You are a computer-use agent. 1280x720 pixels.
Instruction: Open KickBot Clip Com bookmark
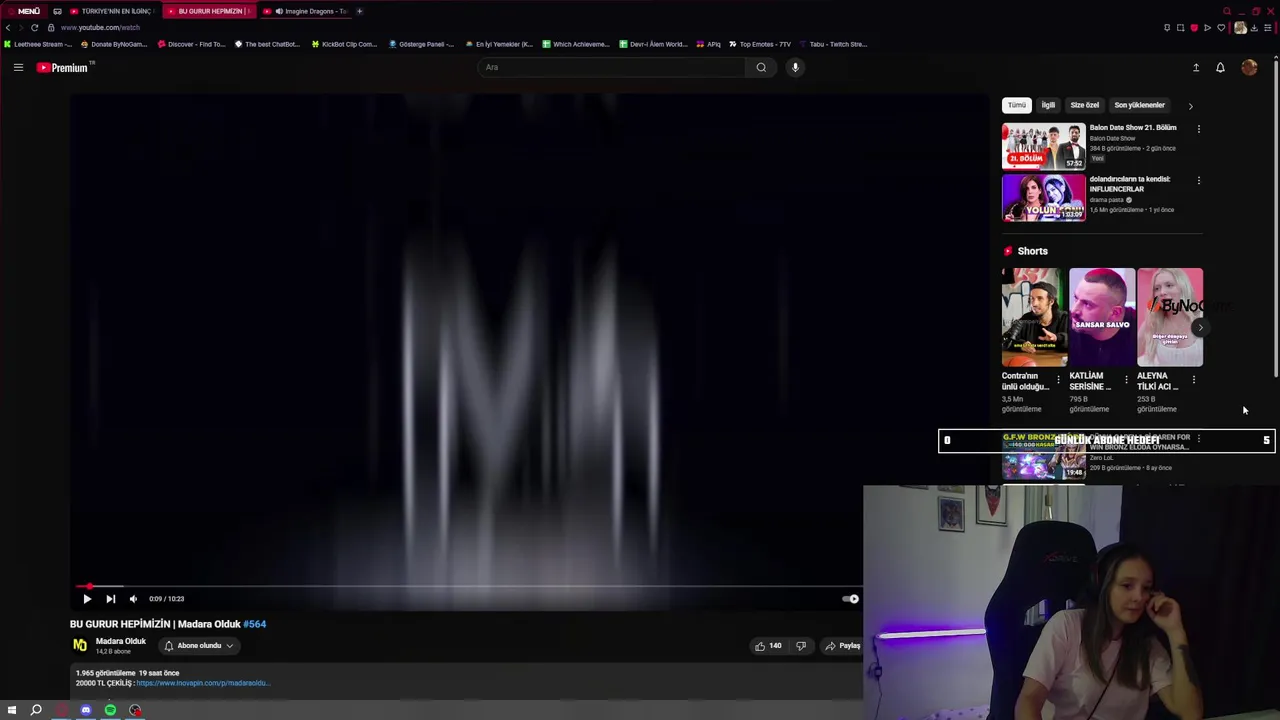[x=344, y=44]
